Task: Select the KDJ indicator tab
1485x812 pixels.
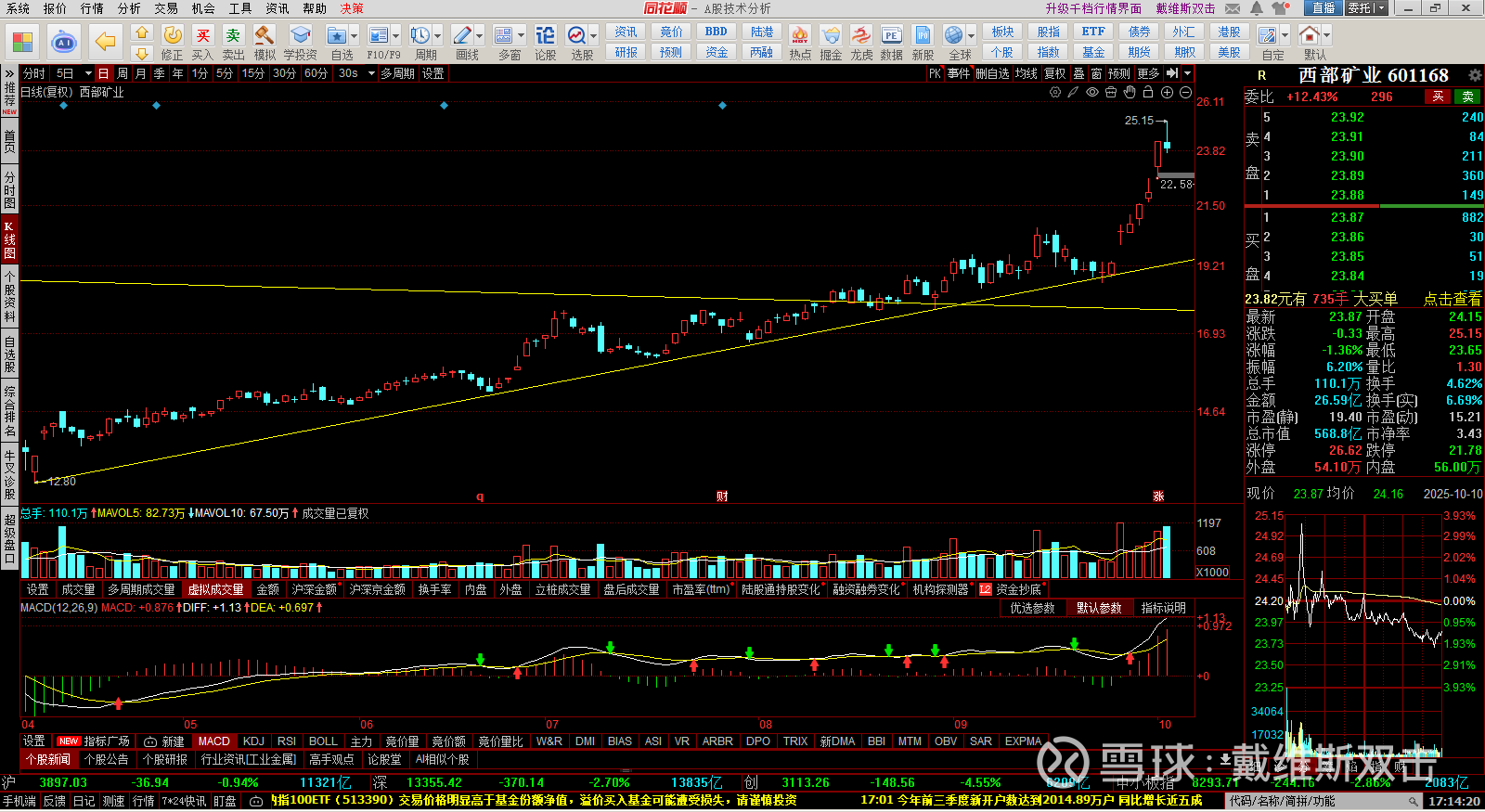Action: [x=253, y=741]
